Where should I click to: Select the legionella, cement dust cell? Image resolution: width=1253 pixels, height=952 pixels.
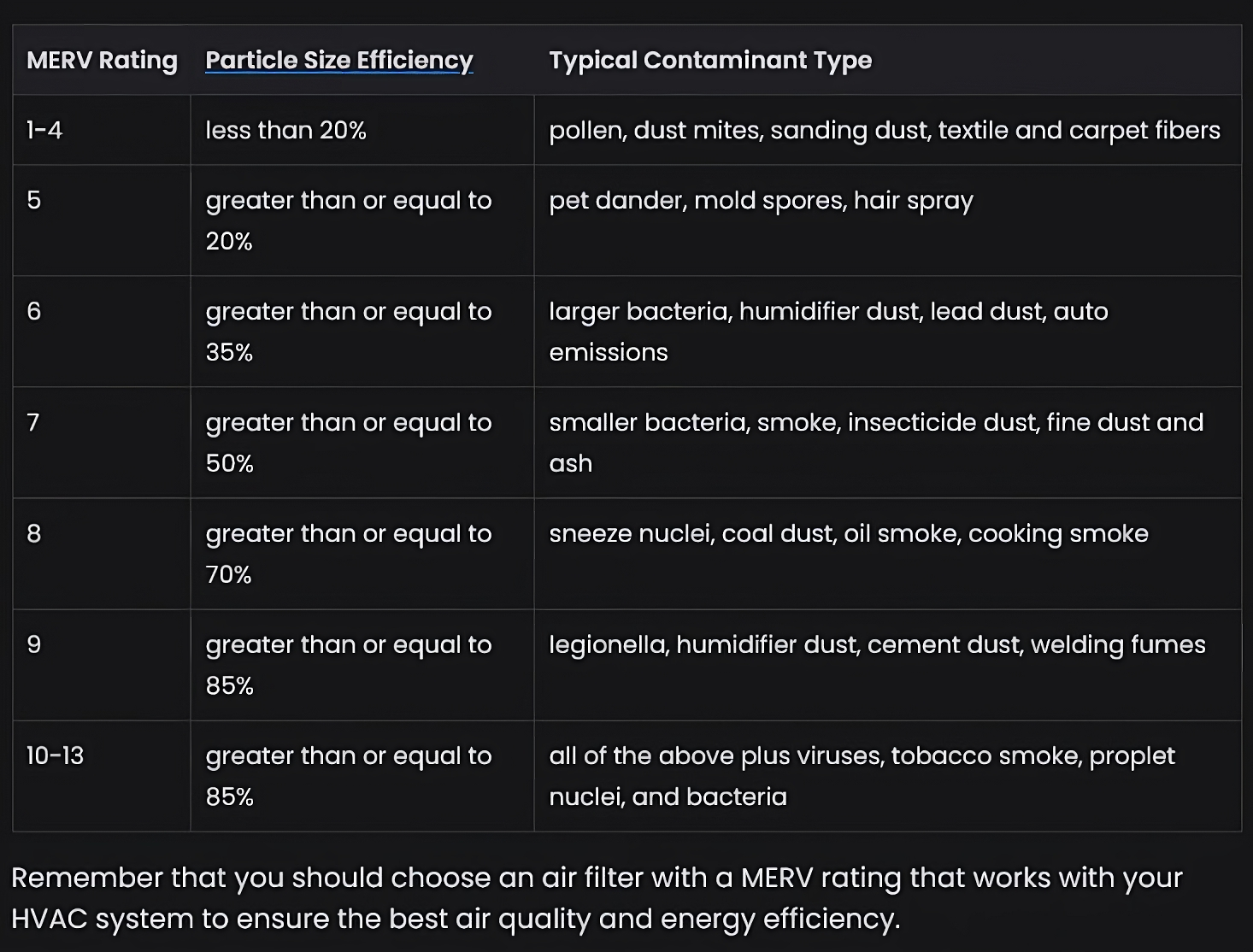[x=877, y=644]
